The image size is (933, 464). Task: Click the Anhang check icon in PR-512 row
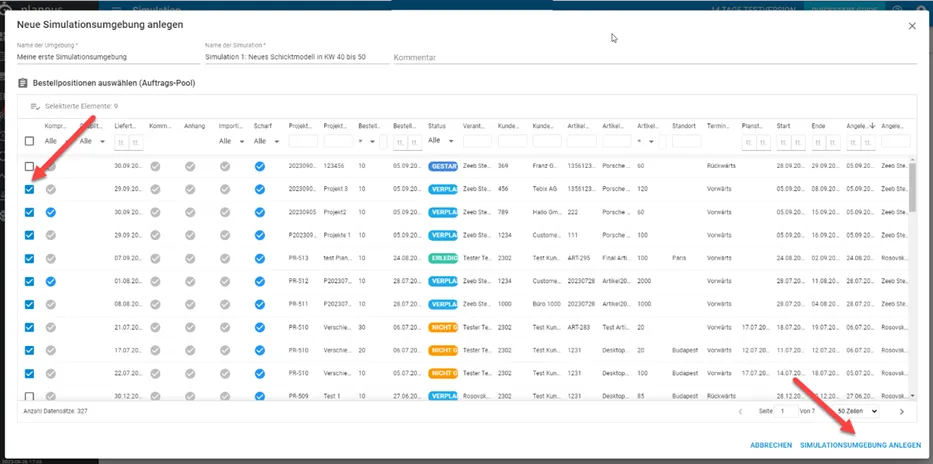pos(190,281)
